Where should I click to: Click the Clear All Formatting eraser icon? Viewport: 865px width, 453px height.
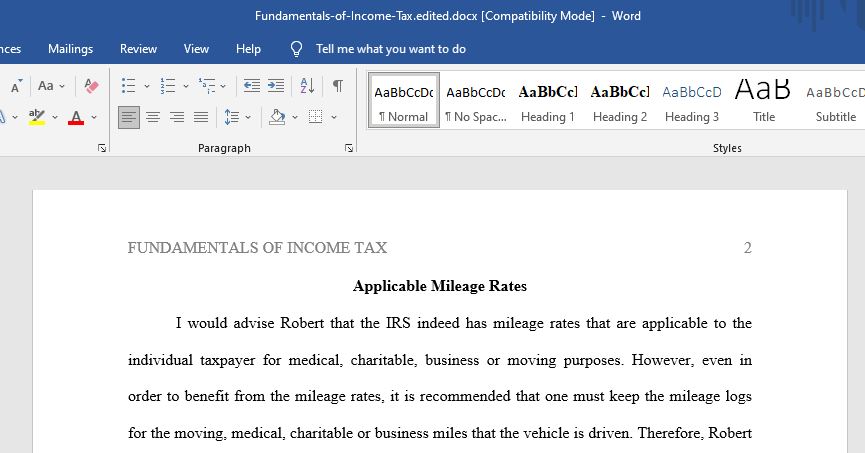[x=91, y=86]
